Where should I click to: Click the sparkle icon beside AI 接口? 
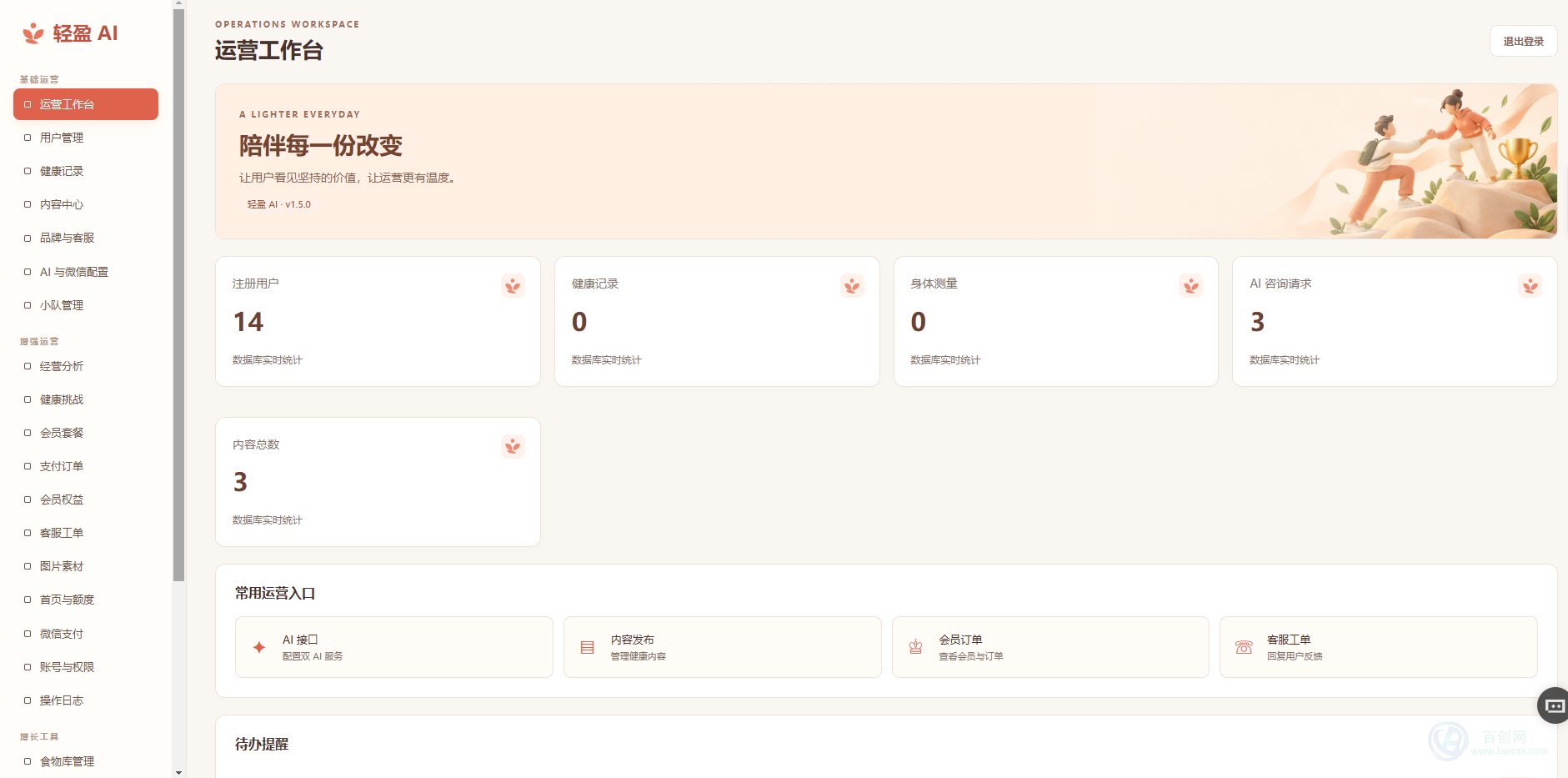click(259, 647)
